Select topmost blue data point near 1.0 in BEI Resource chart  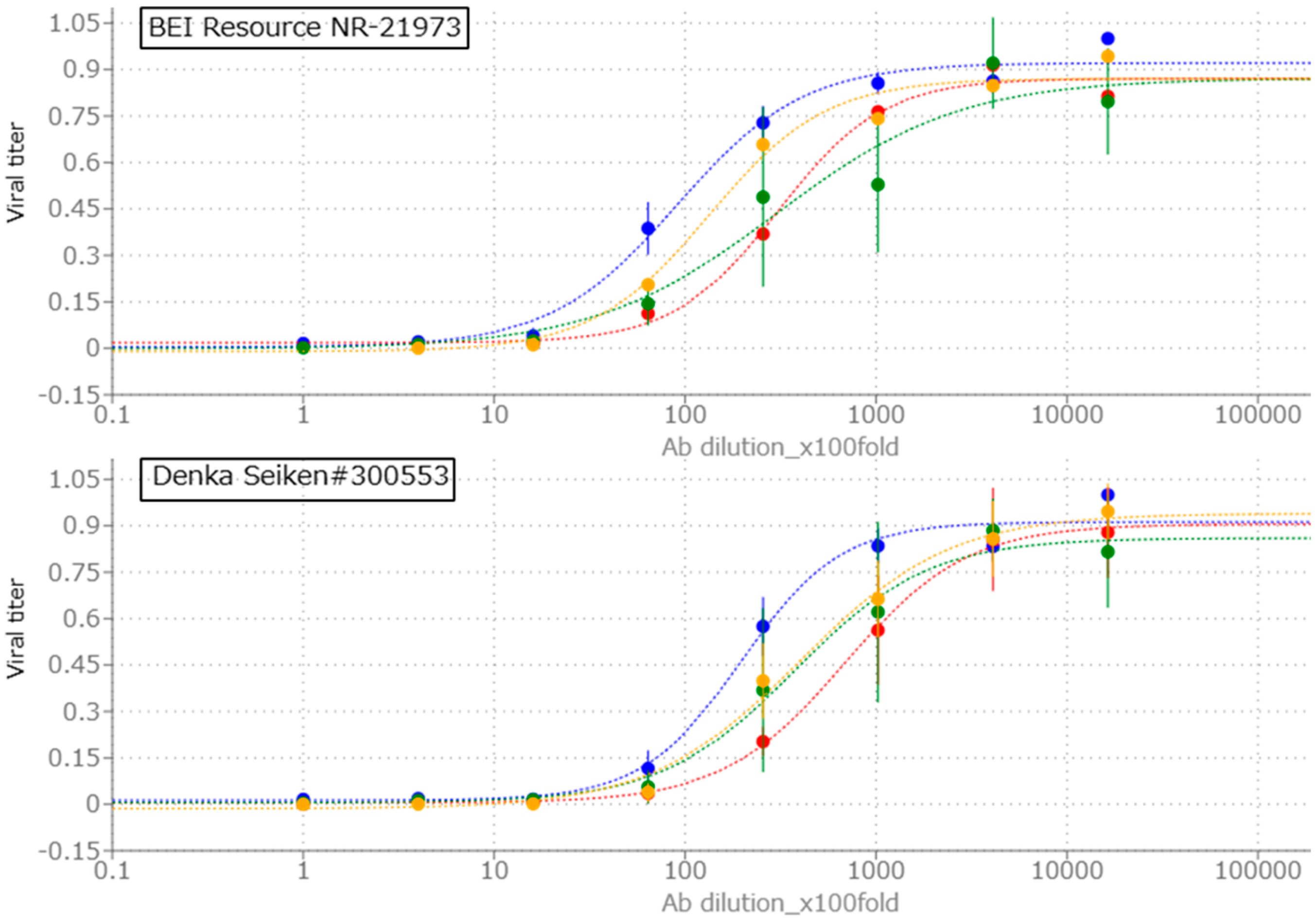[x=1108, y=38]
